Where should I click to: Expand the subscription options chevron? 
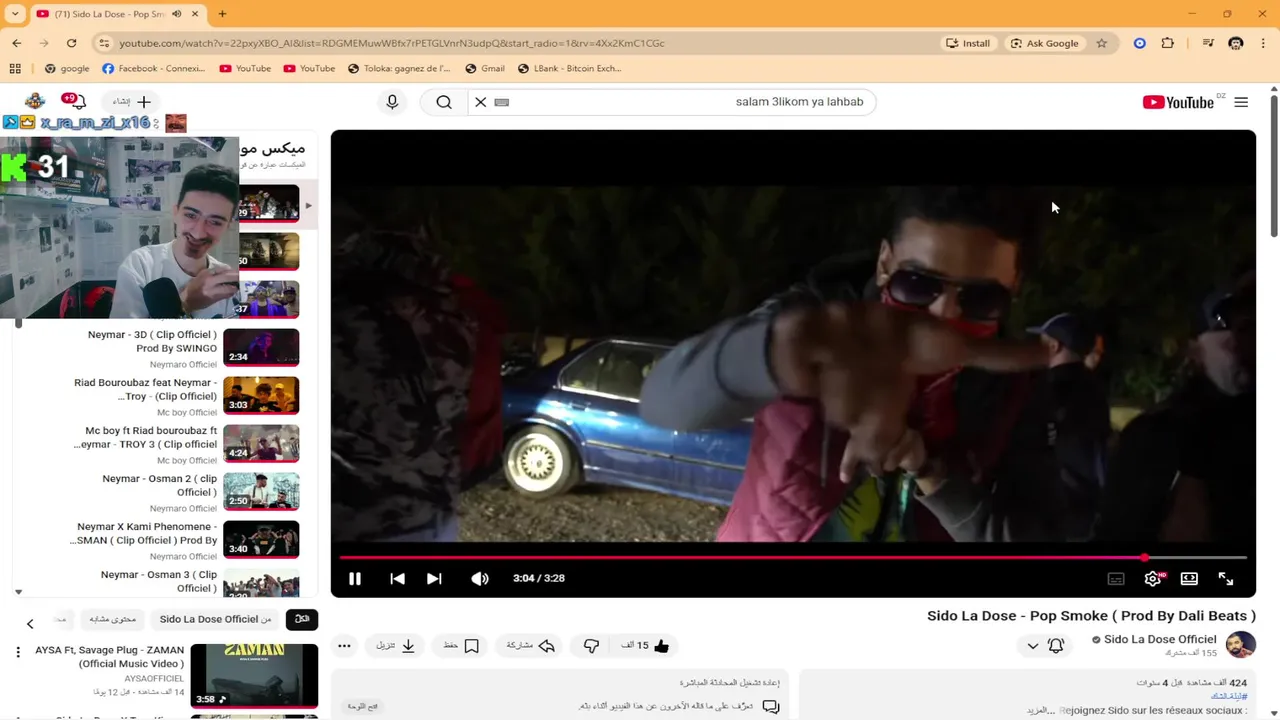tap(1032, 646)
